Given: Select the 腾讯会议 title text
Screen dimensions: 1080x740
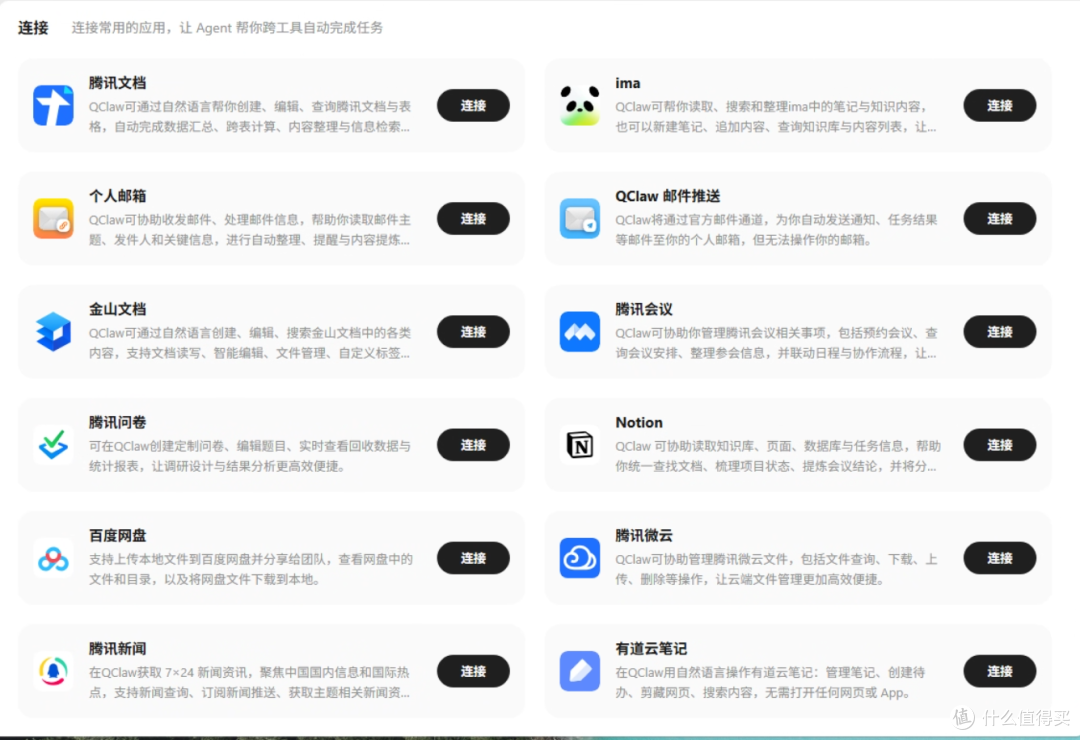Looking at the screenshot, I should tap(643, 309).
